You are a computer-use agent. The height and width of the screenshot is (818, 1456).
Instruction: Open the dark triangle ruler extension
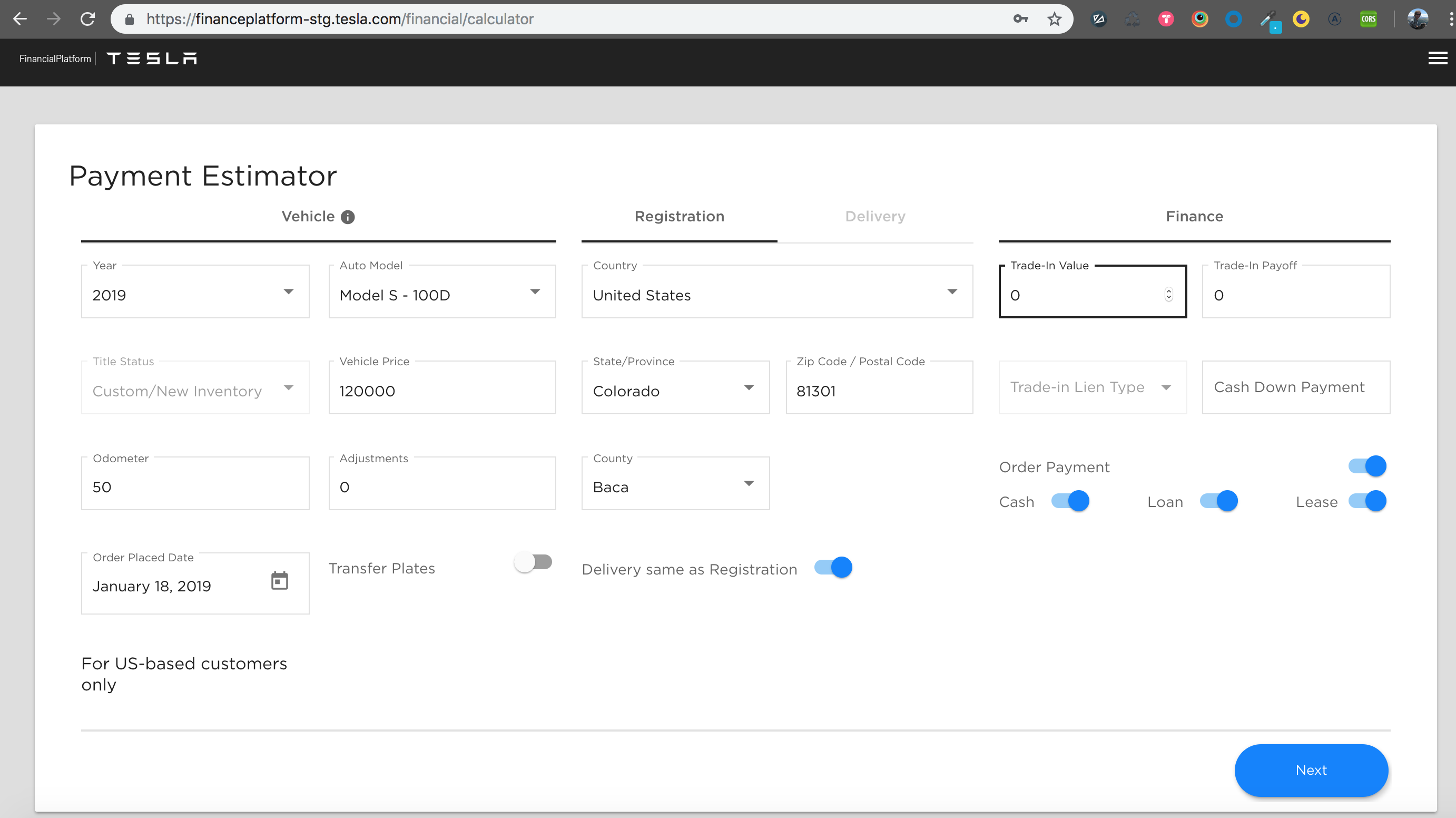click(x=1098, y=19)
